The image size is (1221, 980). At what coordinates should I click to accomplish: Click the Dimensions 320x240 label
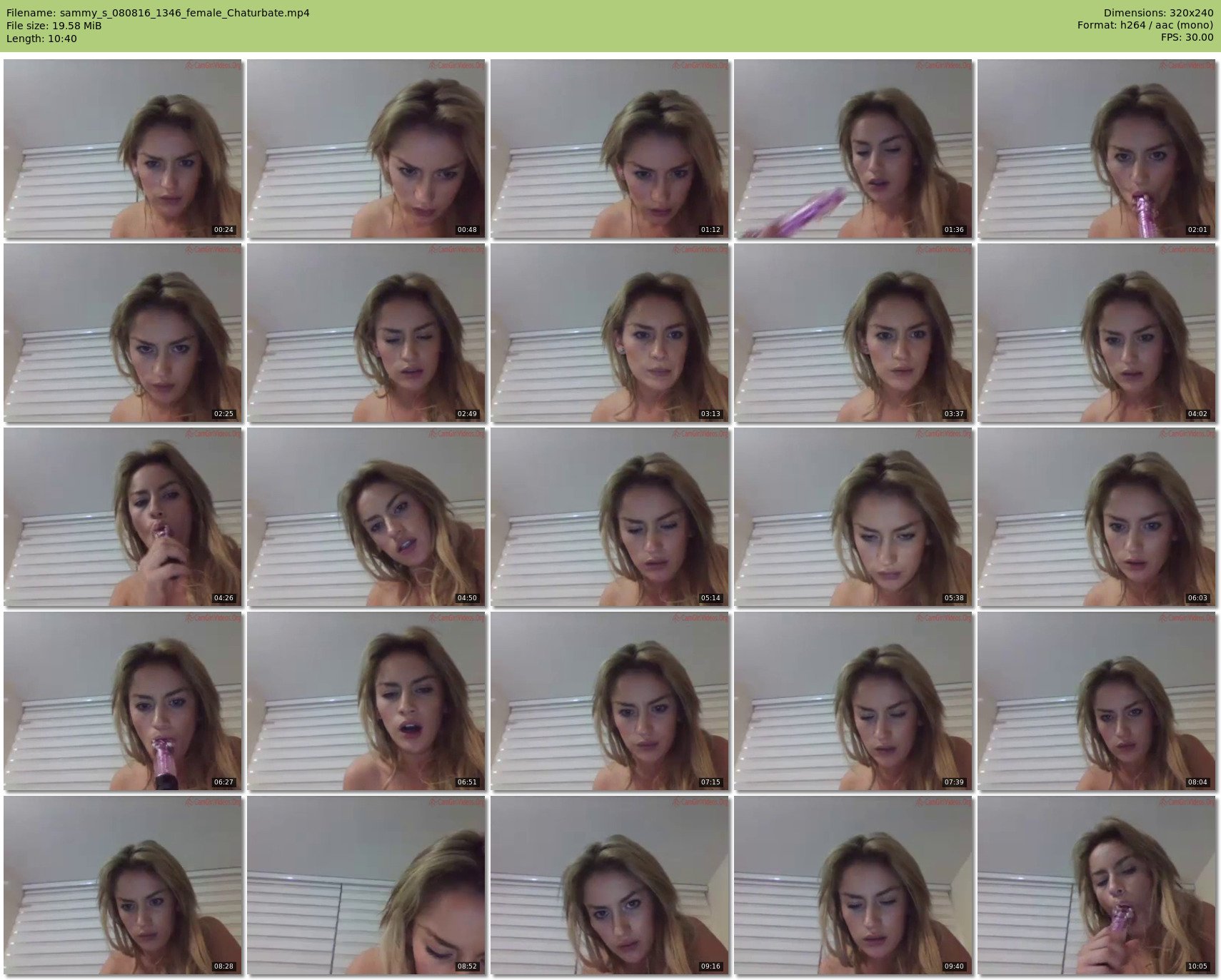coord(1158,13)
